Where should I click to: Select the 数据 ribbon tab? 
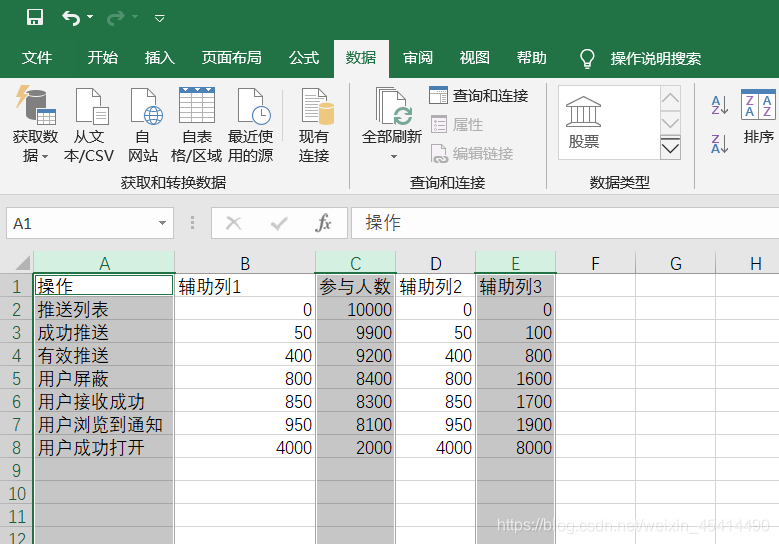click(x=361, y=58)
